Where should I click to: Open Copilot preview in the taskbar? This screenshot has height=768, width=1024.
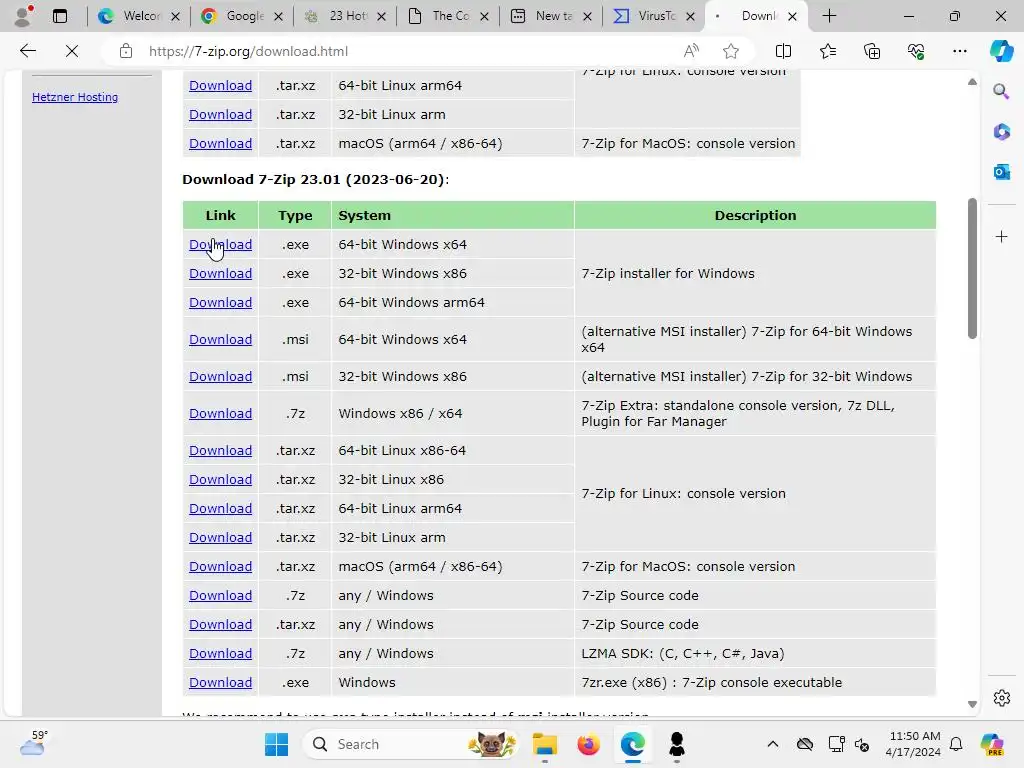click(x=992, y=744)
